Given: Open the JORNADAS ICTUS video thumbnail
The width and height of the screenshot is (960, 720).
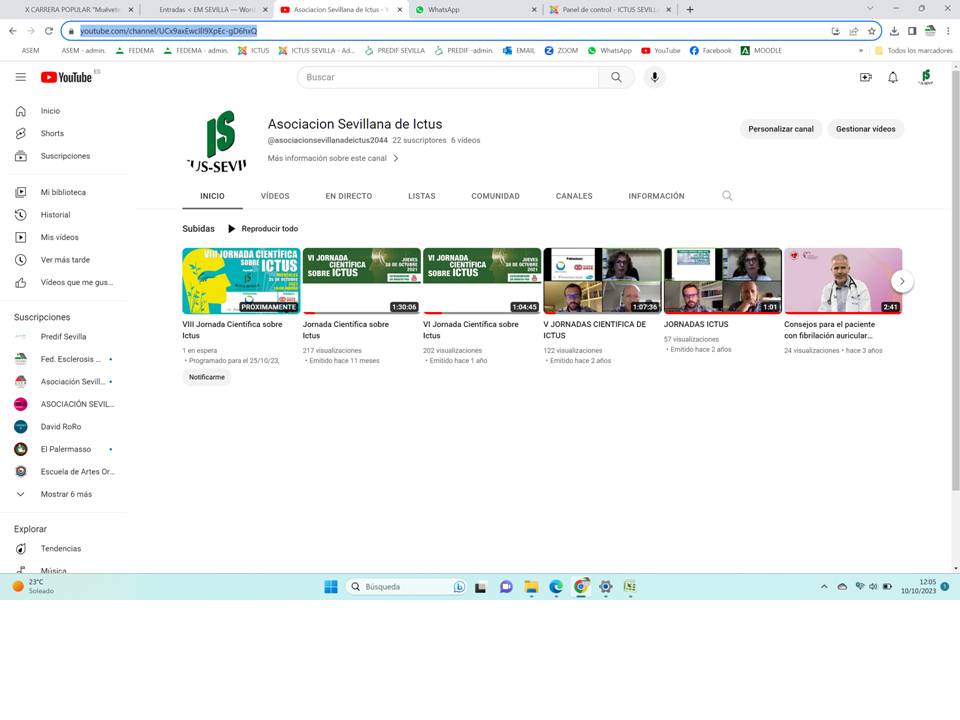Looking at the screenshot, I should click(x=722, y=278).
